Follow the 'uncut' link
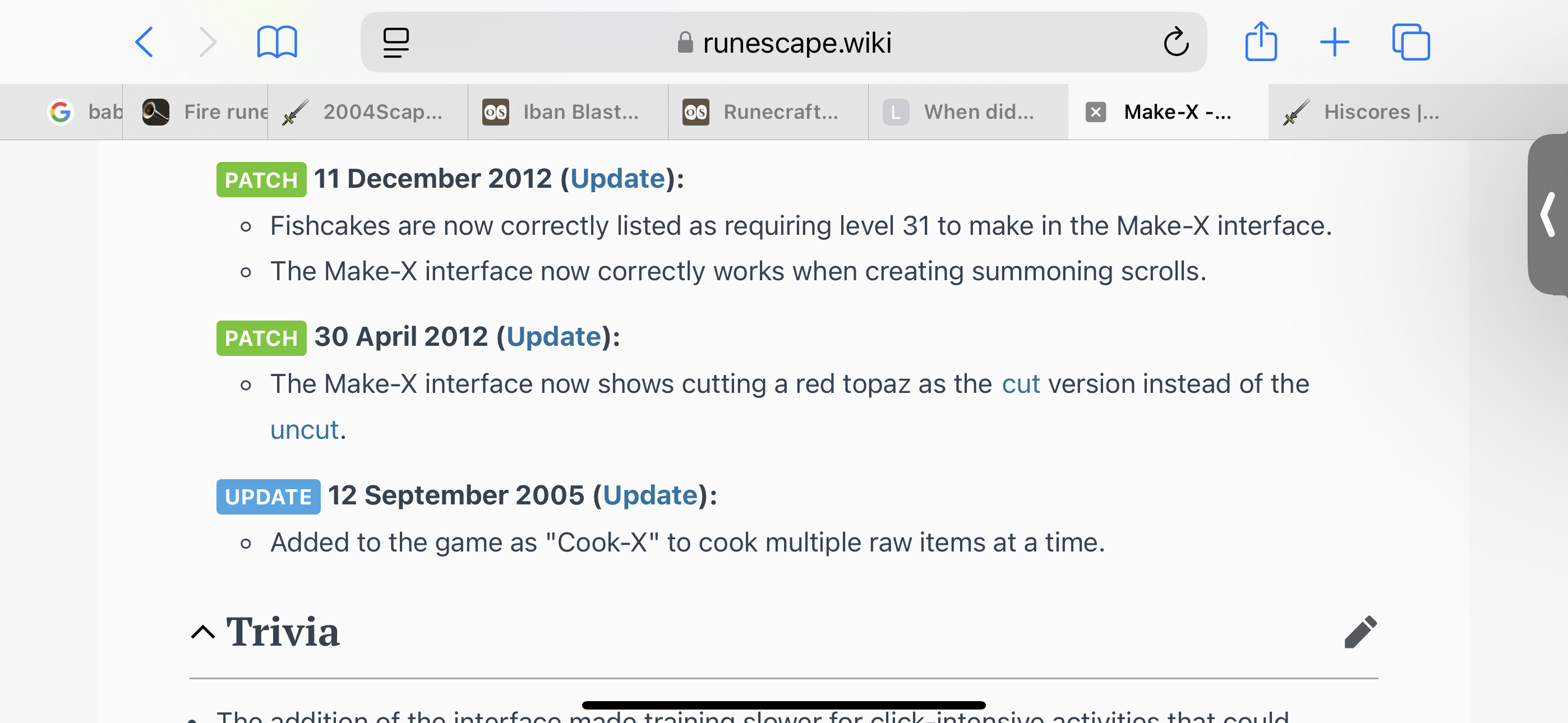Screen dimensions: 1568x723 pyautogui.click(x=304, y=430)
